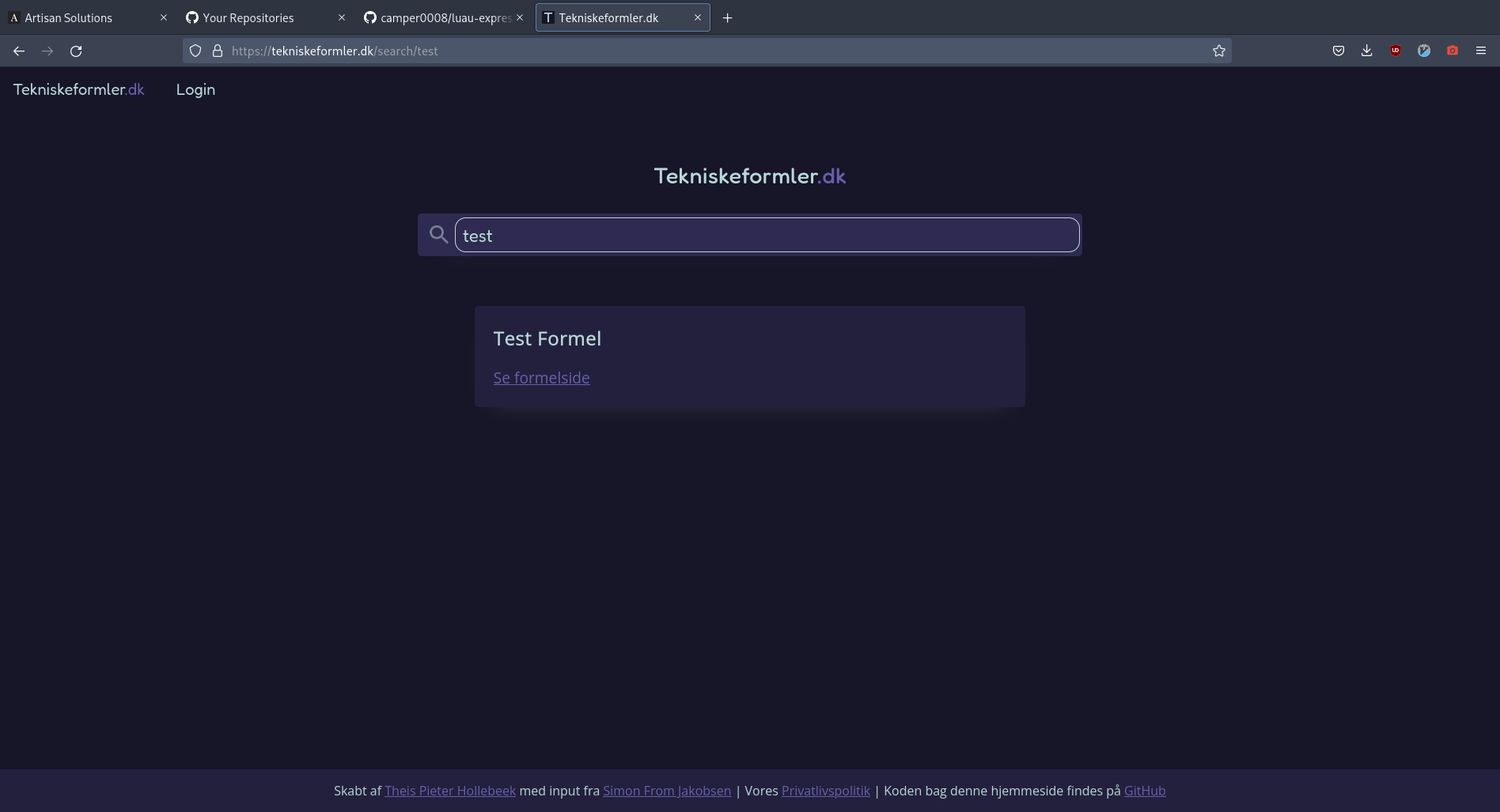
Task: Open the Se formelside link
Action: click(x=541, y=378)
